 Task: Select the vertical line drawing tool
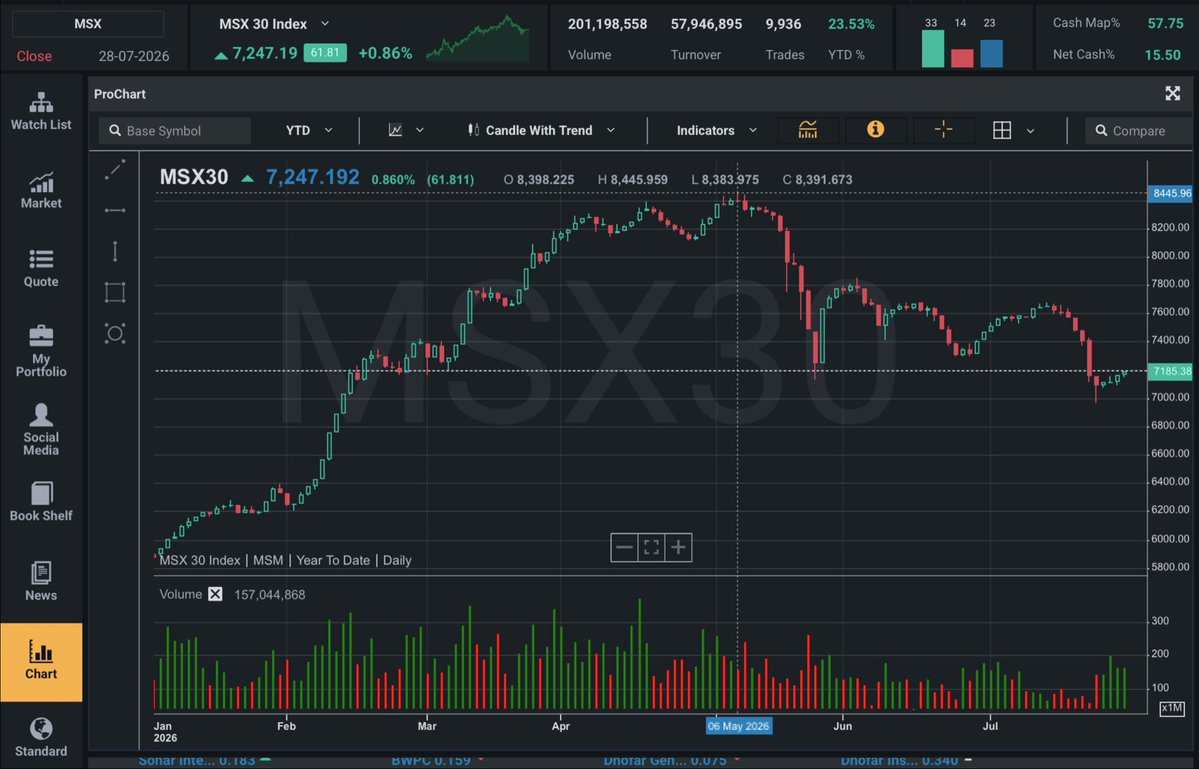click(115, 251)
